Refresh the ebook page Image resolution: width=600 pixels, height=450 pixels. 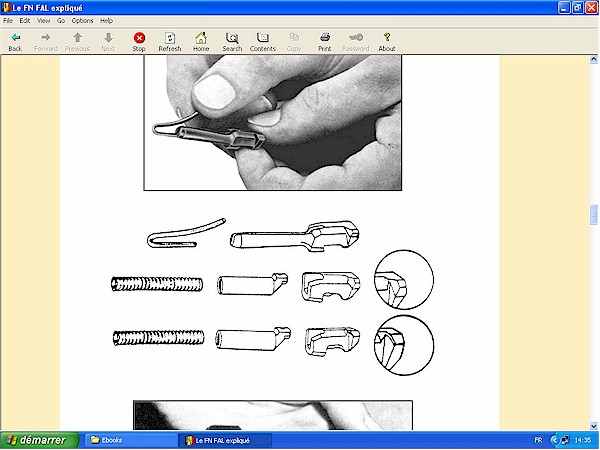click(170, 42)
